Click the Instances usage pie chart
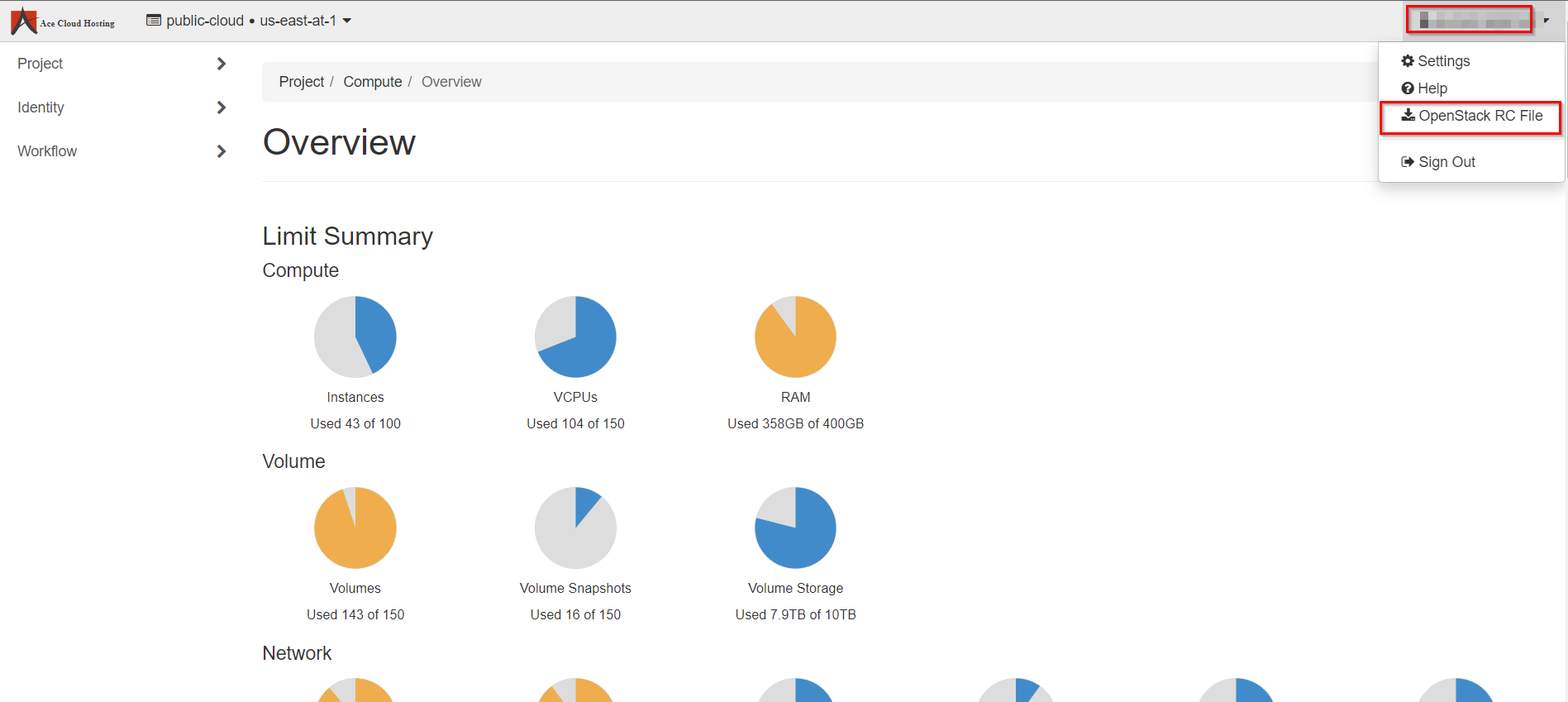Viewport: 1568px width, 702px height. pyautogui.click(x=355, y=337)
